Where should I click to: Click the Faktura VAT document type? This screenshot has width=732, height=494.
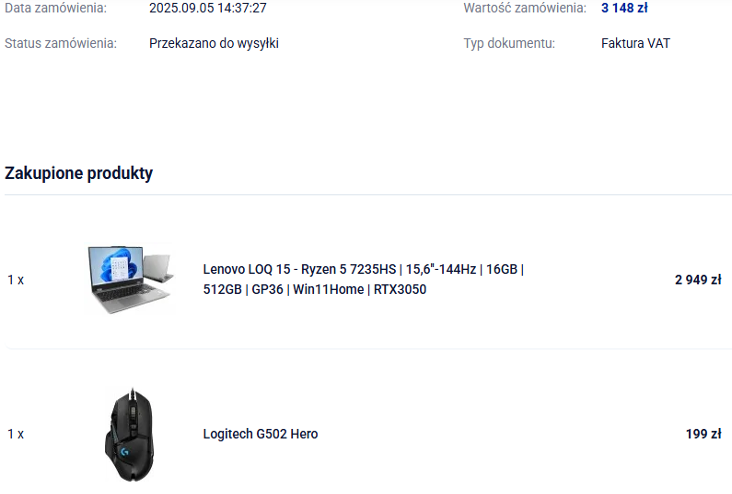point(635,43)
